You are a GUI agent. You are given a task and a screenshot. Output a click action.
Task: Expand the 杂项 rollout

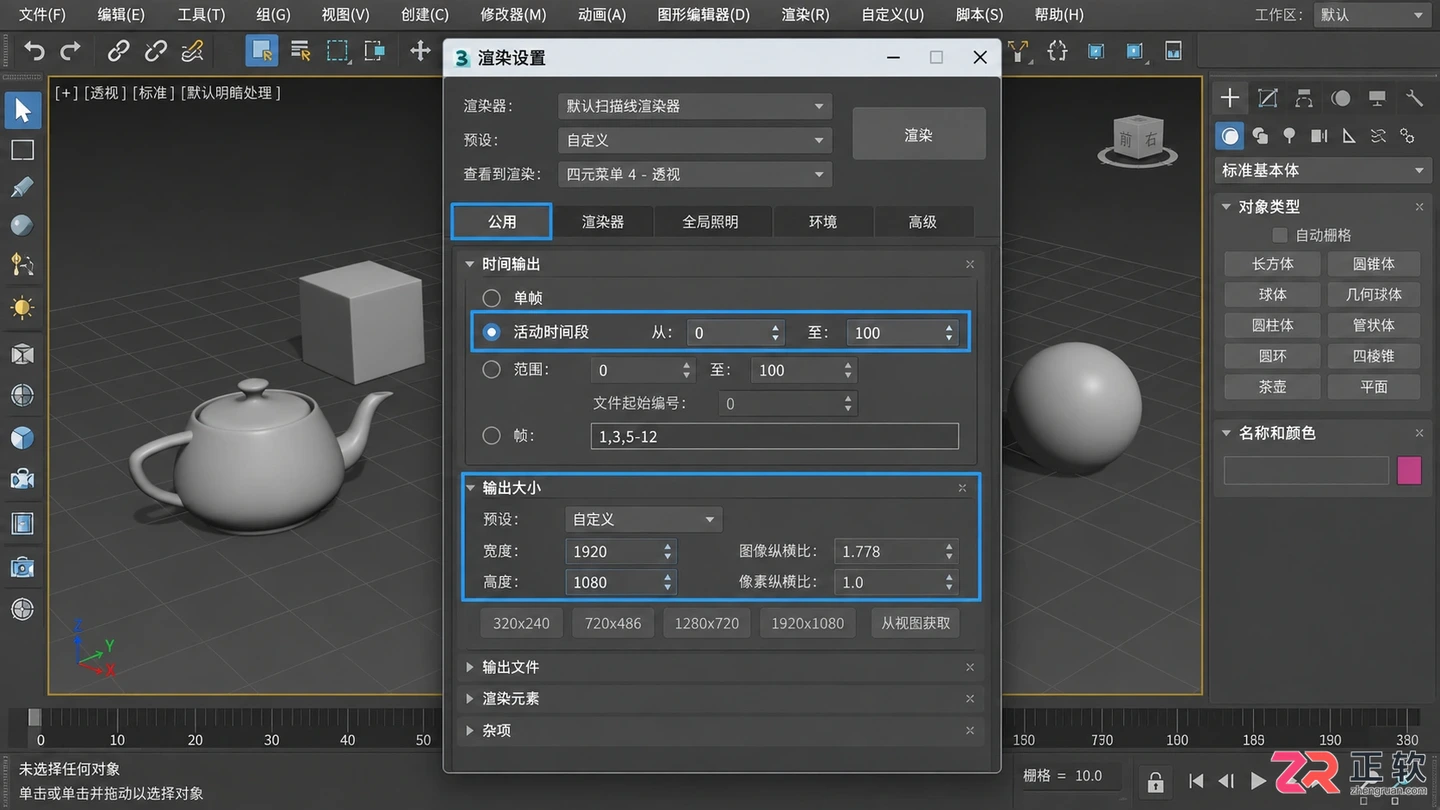click(x=470, y=731)
